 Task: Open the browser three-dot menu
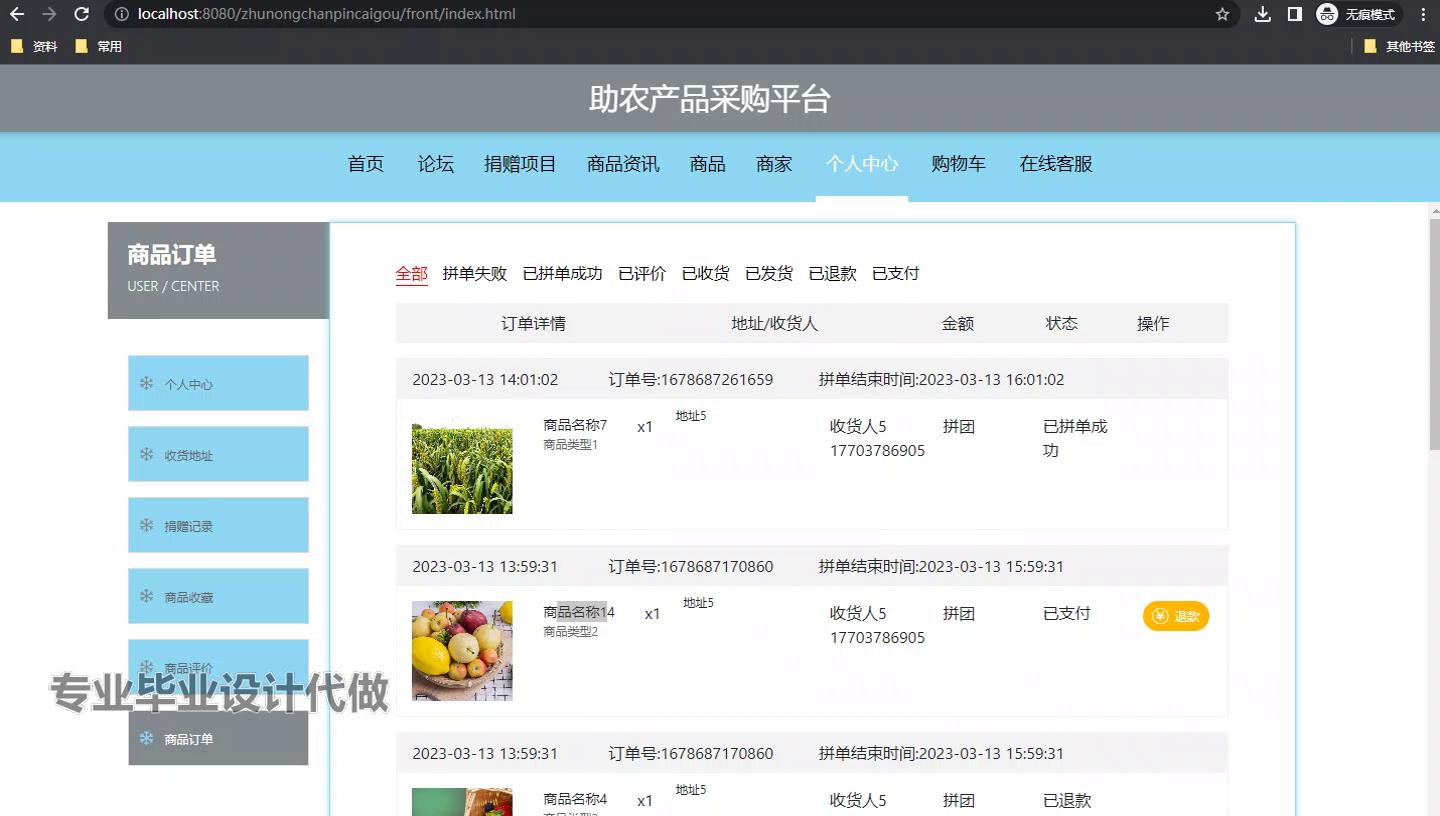coord(1423,14)
